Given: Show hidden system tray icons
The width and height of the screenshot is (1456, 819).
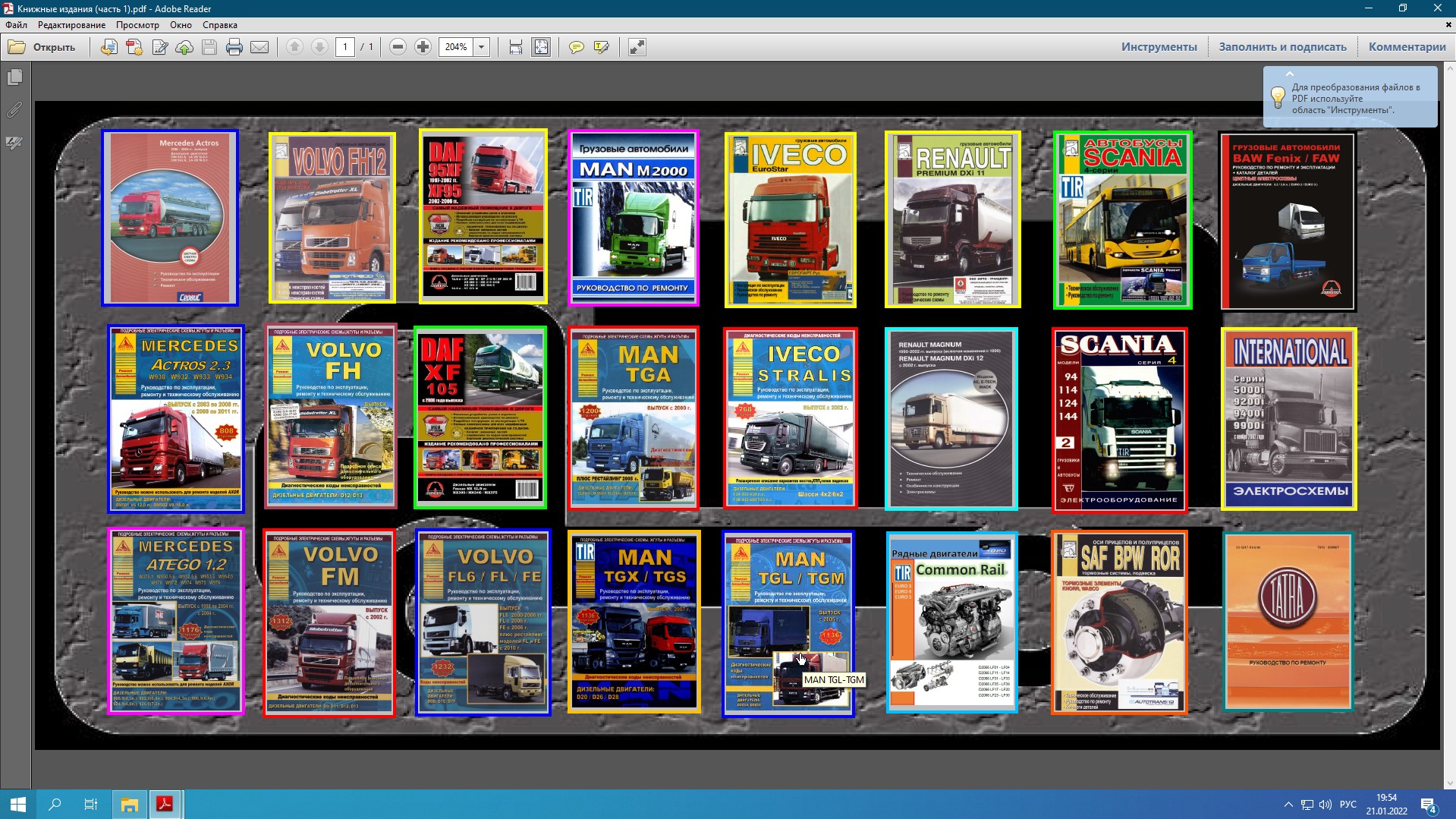Looking at the screenshot, I should [1288, 805].
